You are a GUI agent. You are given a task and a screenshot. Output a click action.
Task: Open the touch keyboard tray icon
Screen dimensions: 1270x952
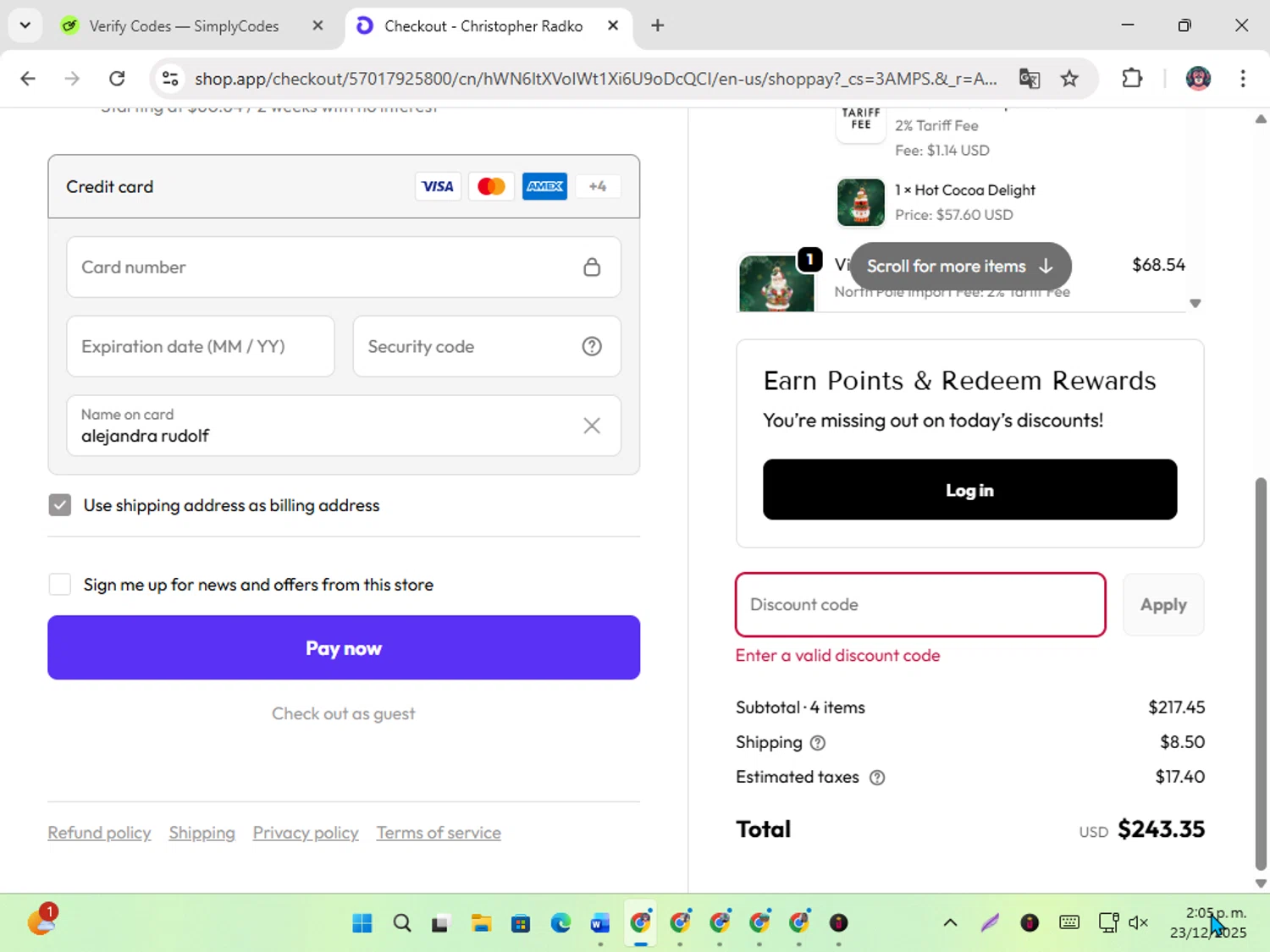point(1069,922)
